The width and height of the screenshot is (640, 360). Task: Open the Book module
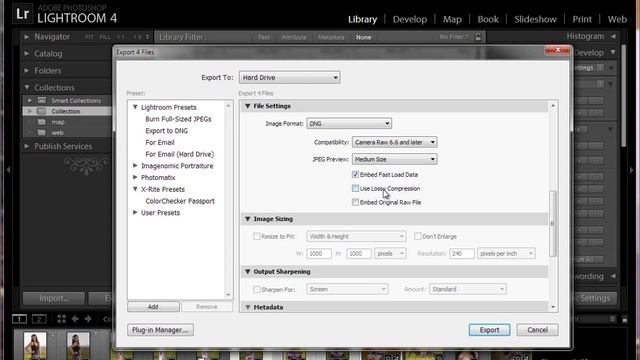(488, 19)
